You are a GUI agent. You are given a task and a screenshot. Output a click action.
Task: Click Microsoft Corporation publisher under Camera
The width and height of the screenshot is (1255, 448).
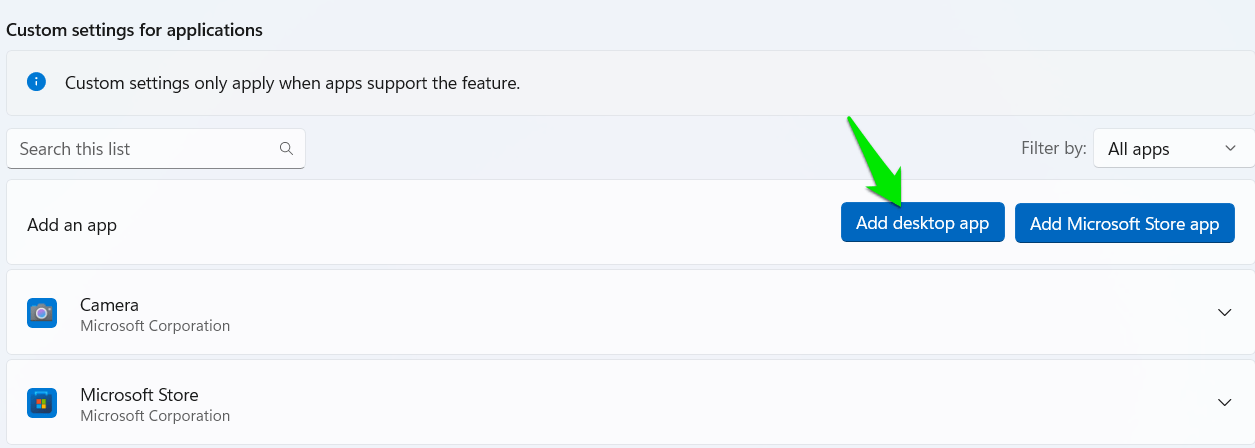click(x=155, y=326)
